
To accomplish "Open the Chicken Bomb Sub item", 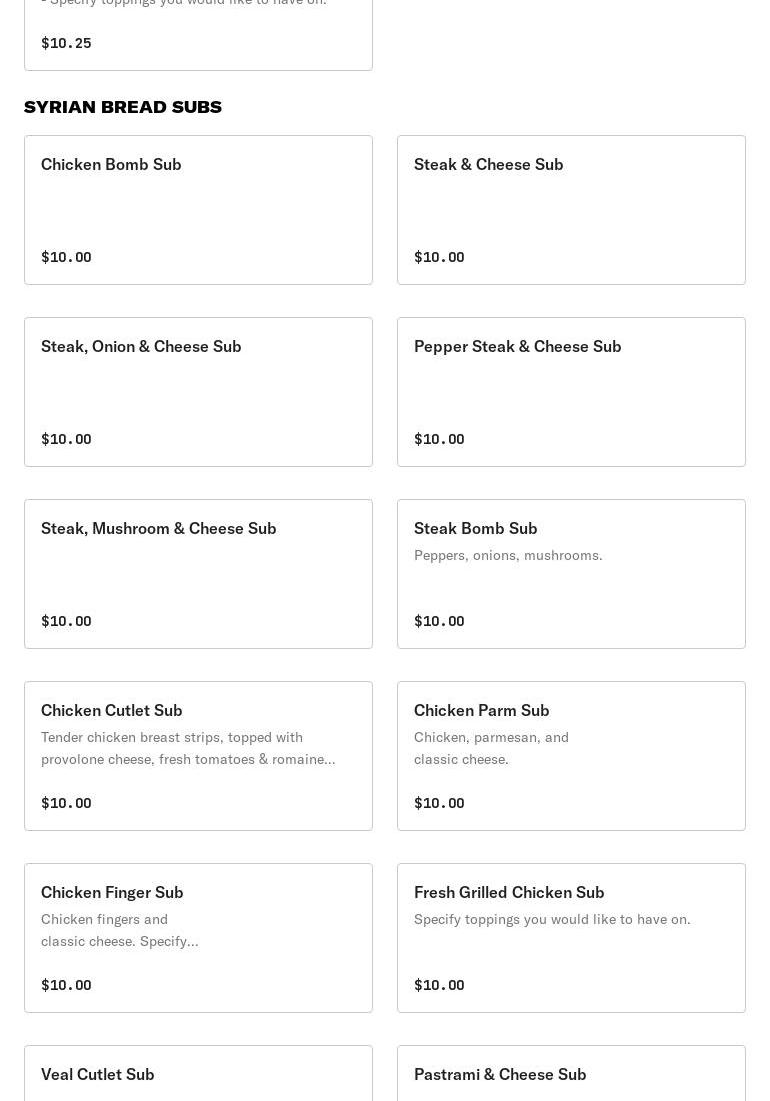I will coord(198,210).
